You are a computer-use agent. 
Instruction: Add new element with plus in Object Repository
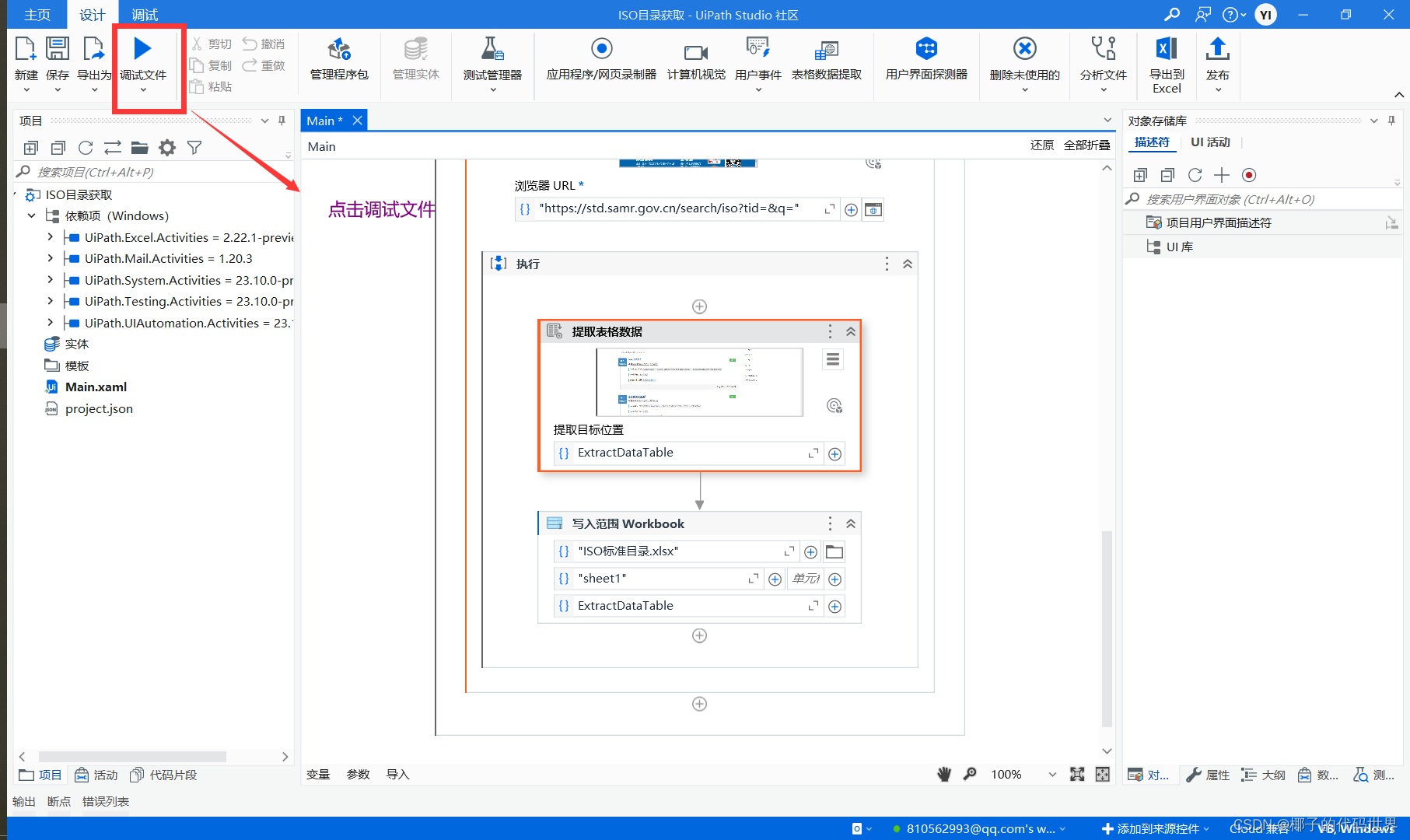(x=1222, y=175)
